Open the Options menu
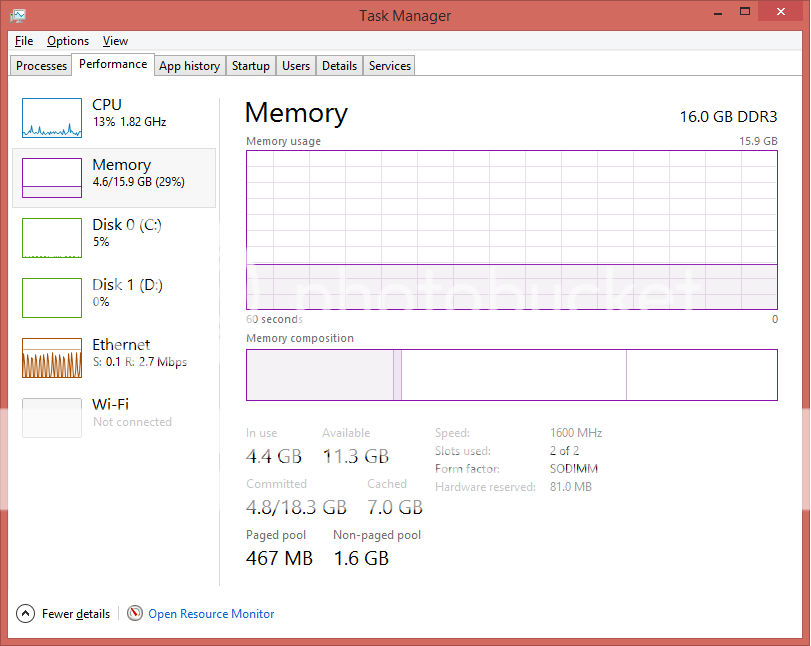This screenshot has height=646, width=811. click(67, 40)
